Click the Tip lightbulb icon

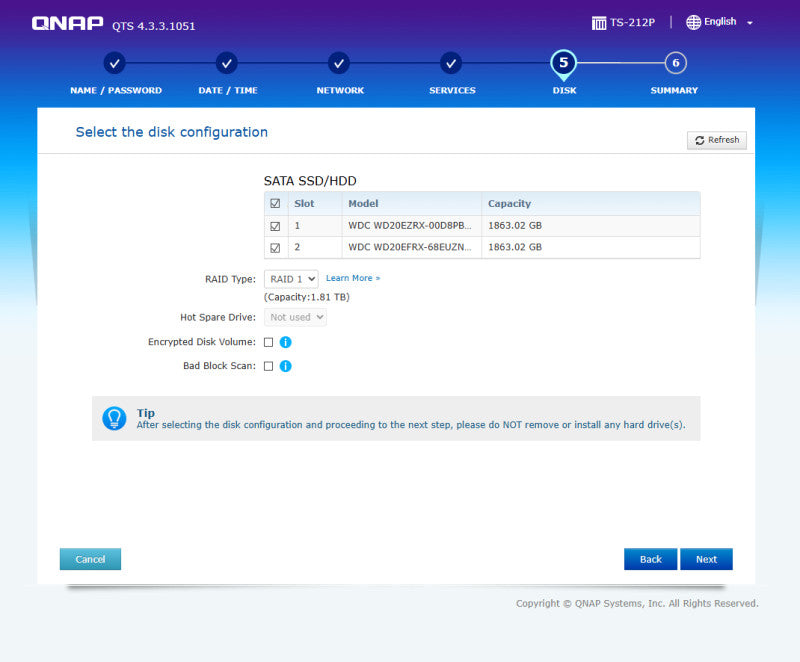click(x=114, y=418)
